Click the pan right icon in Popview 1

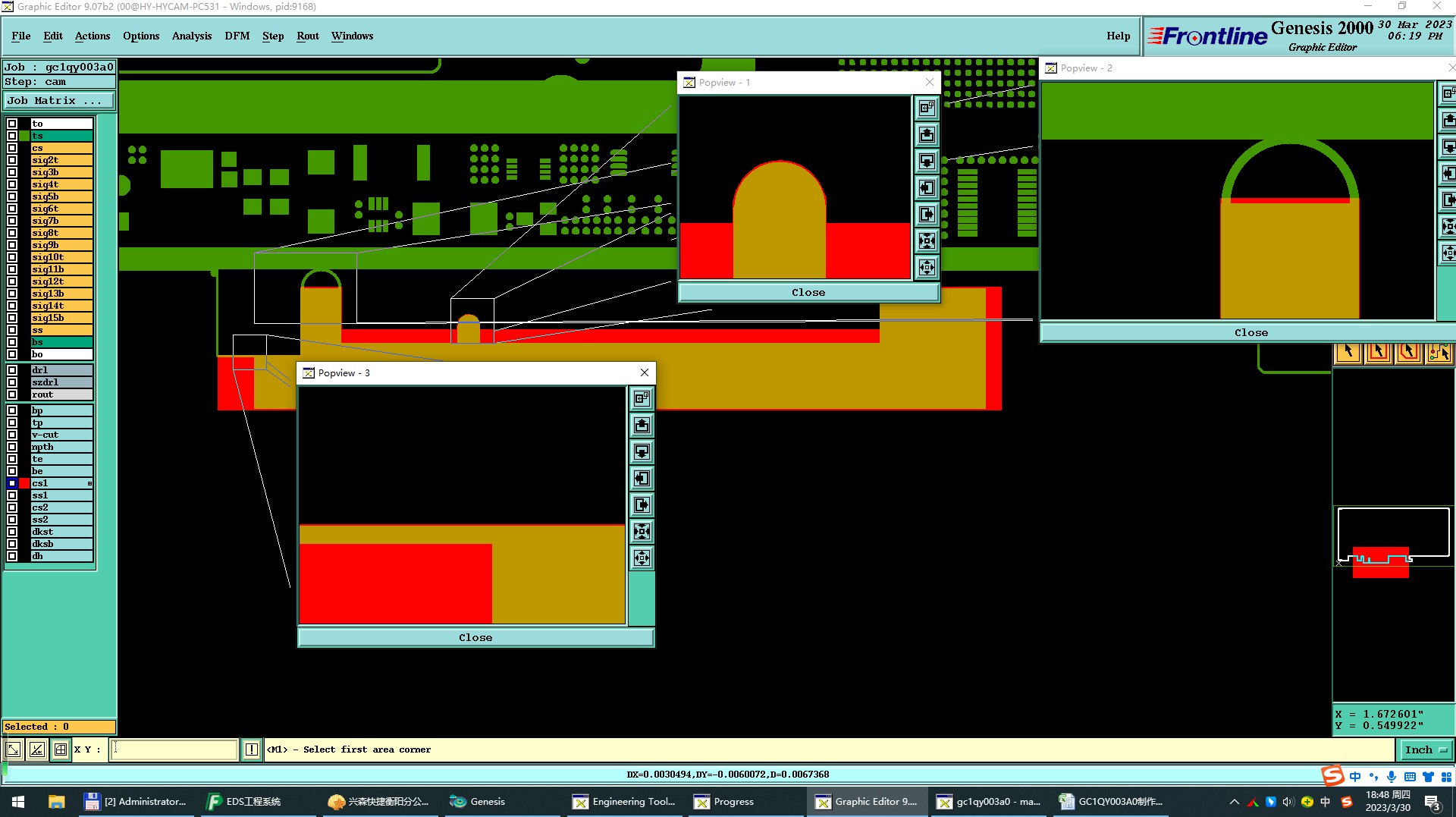coord(927,215)
